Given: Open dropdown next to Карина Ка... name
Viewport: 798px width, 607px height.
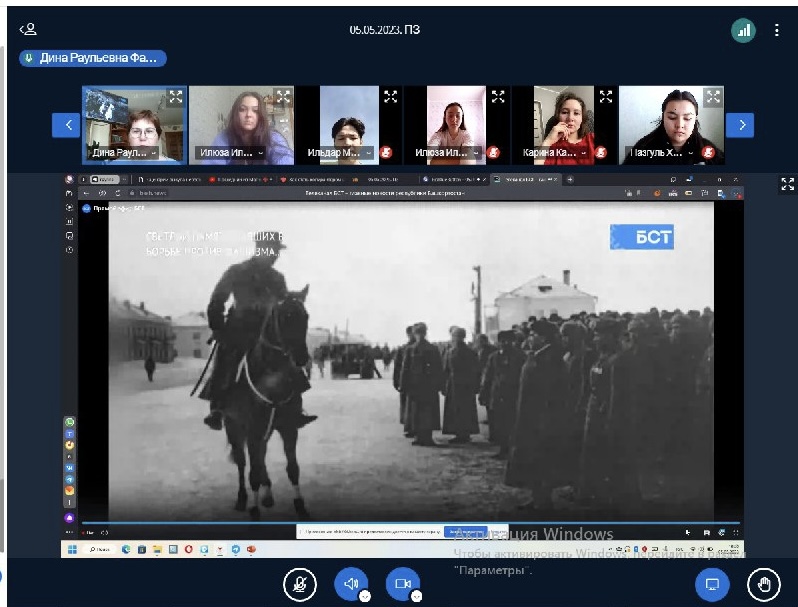Looking at the screenshot, I should 582,153.
